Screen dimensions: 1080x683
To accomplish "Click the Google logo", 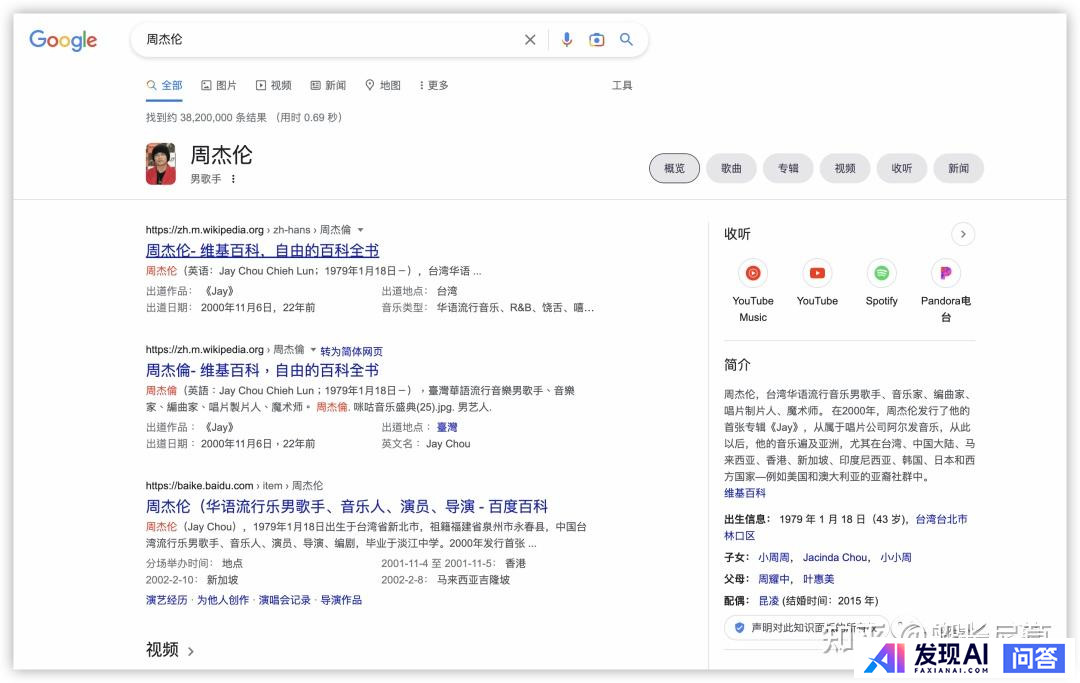I will [x=63, y=40].
